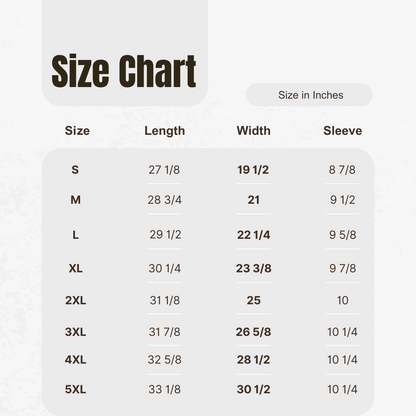Select the XL size row label
This screenshot has height=416, width=416.
coord(76,268)
